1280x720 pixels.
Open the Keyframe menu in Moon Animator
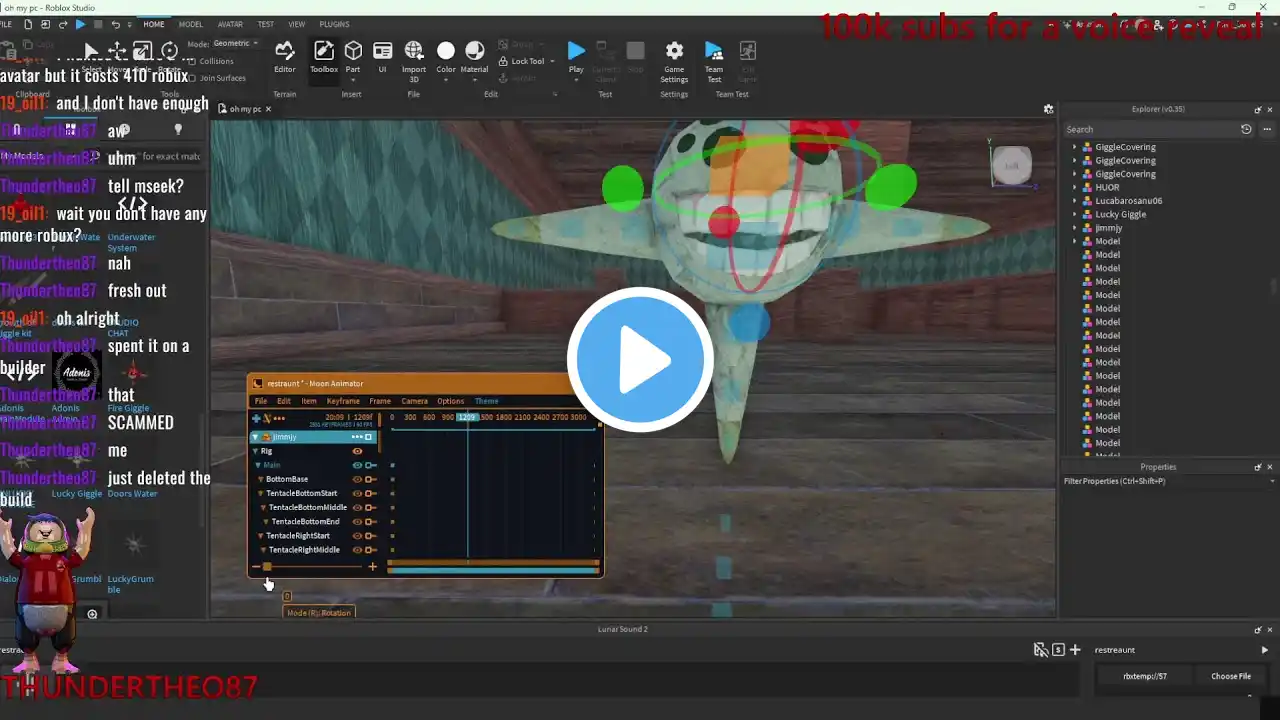(x=343, y=401)
